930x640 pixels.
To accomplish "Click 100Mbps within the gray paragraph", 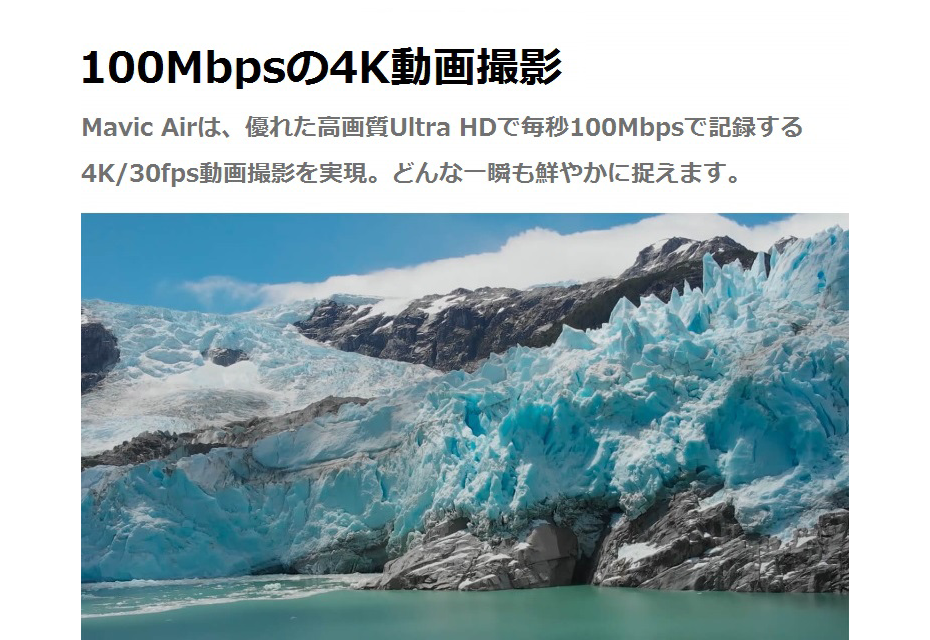I will (626, 128).
